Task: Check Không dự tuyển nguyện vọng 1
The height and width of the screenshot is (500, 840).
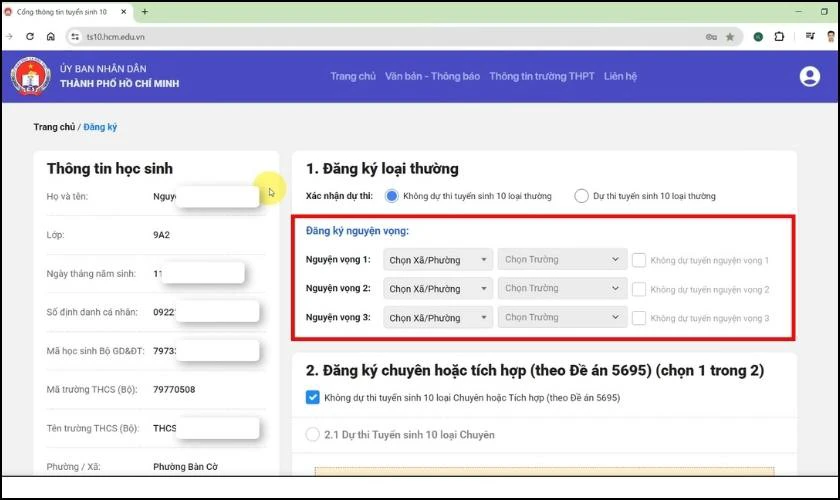Action: [x=639, y=260]
